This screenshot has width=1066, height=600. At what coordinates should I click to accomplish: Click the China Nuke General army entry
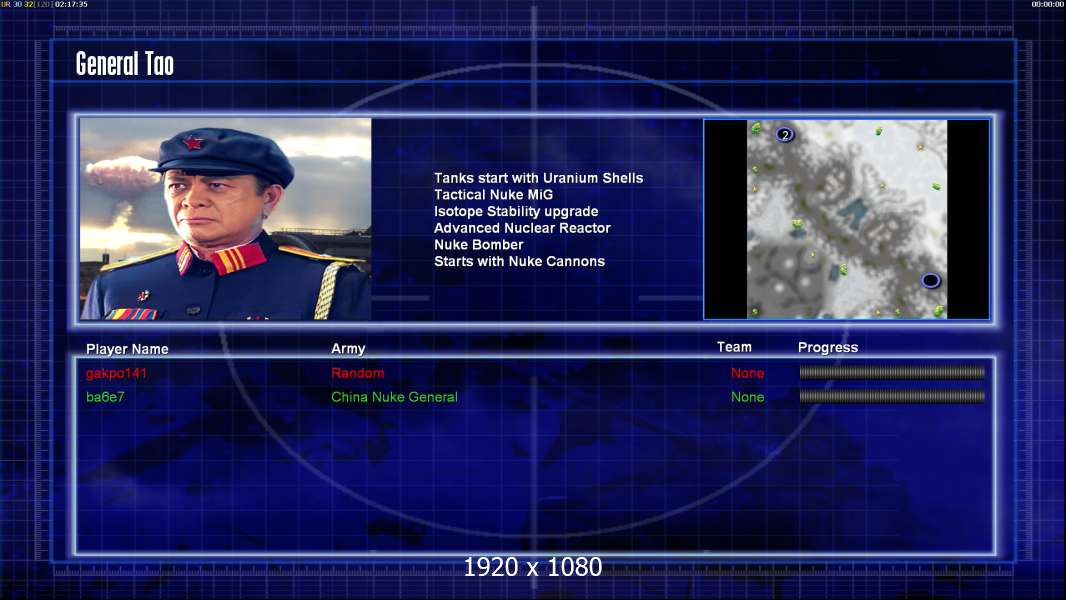[394, 397]
